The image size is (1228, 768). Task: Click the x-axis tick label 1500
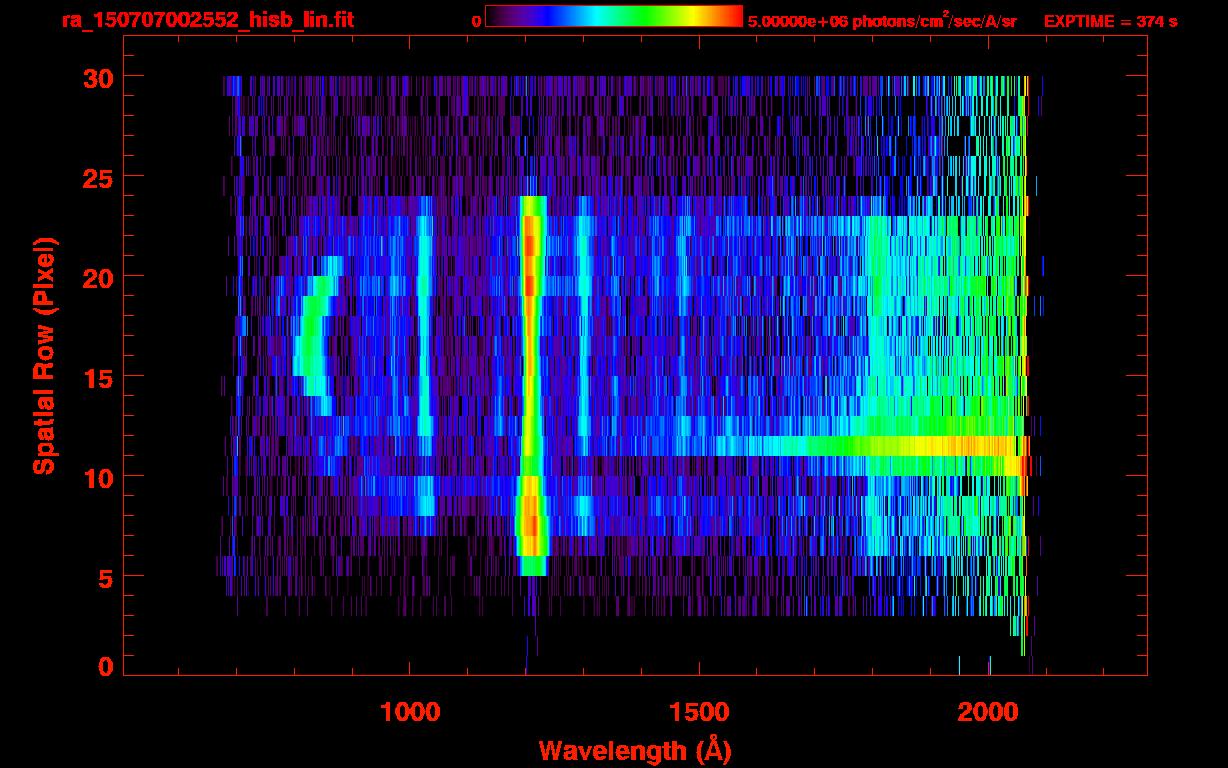[699, 712]
